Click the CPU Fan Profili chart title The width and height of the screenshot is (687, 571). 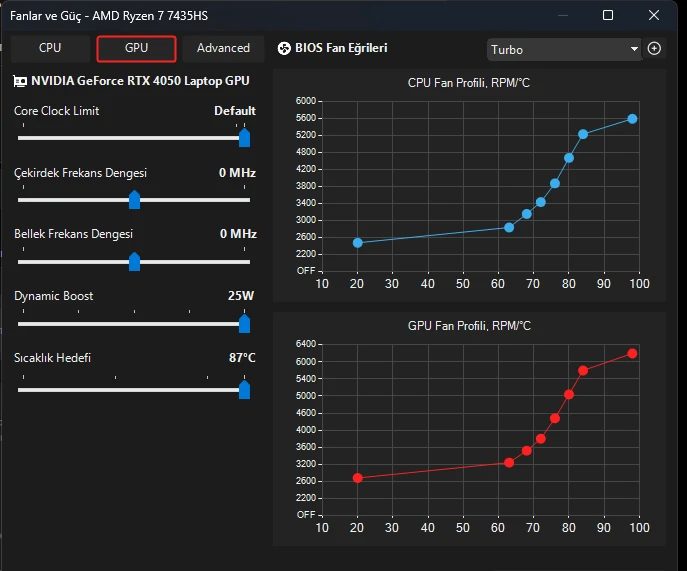tap(469, 83)
